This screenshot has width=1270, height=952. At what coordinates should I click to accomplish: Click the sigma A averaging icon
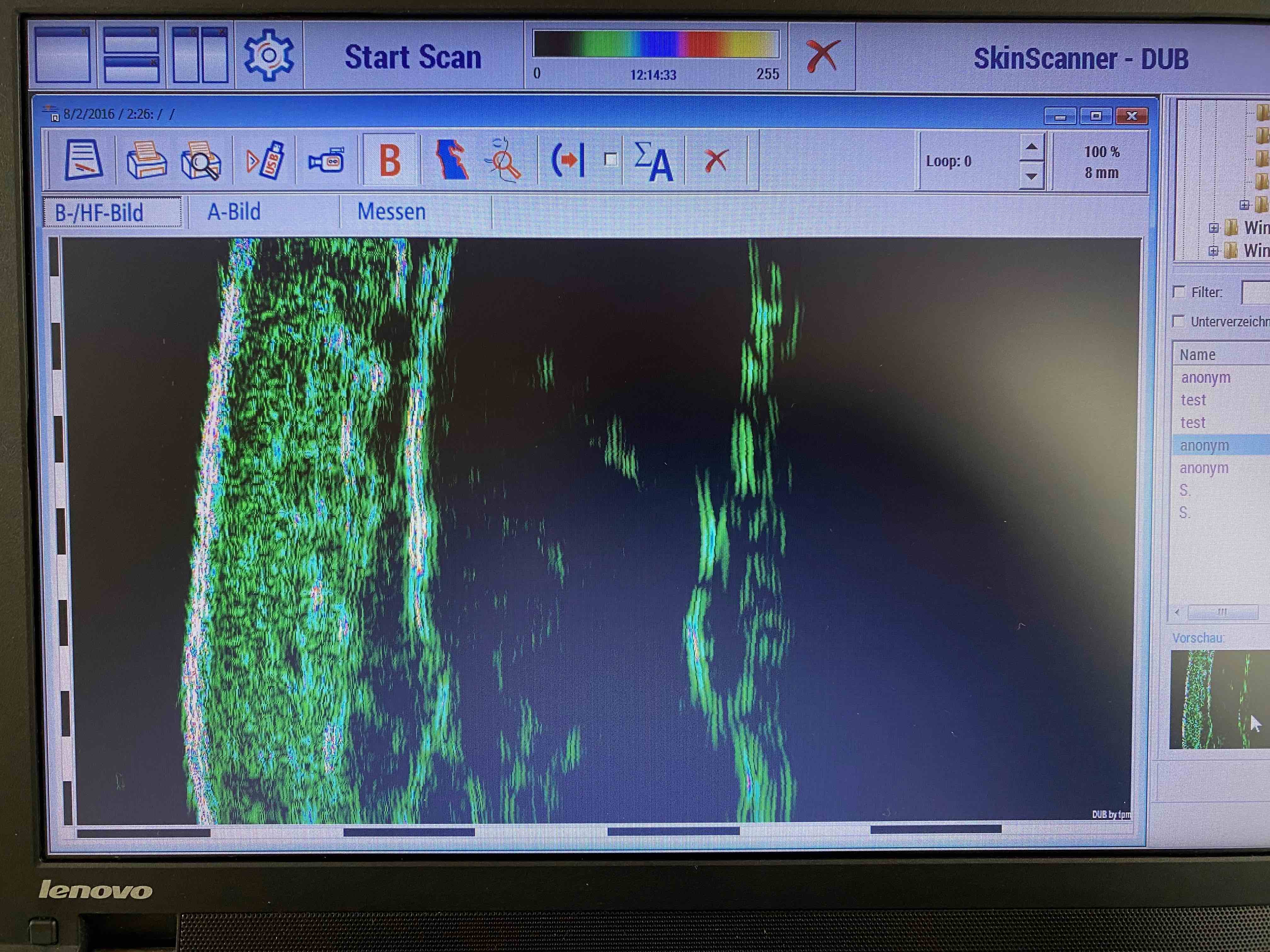point(653,162)
